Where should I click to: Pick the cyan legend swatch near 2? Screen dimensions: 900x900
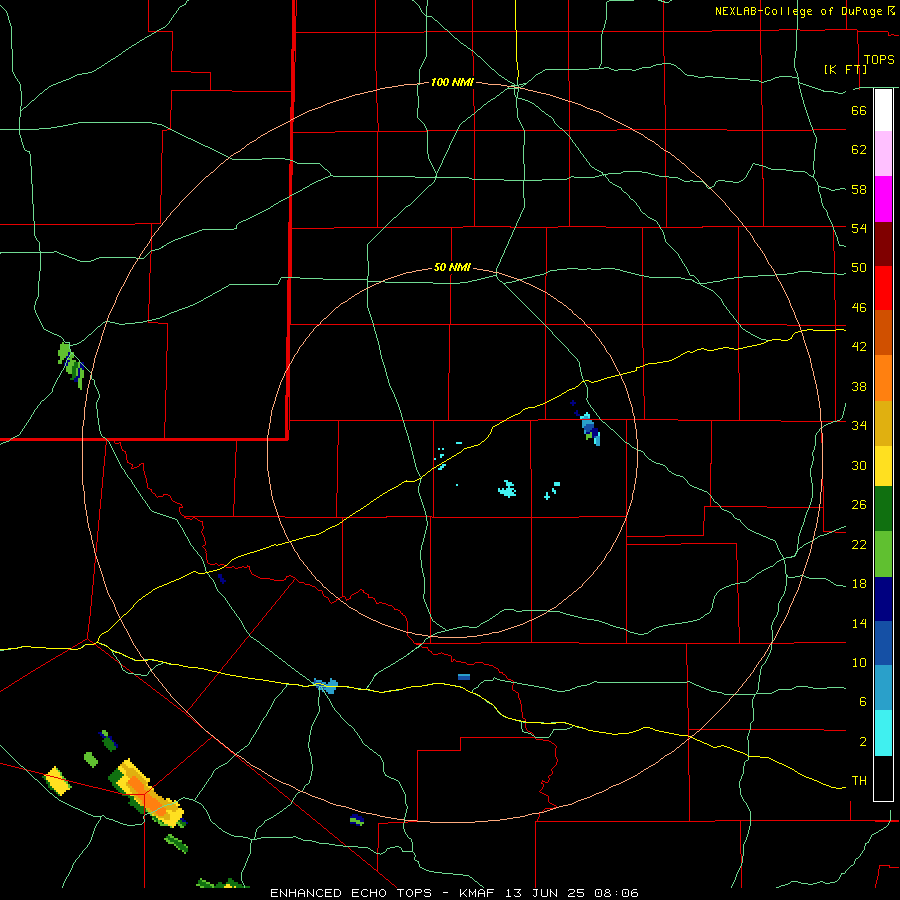tap(883, 733)
